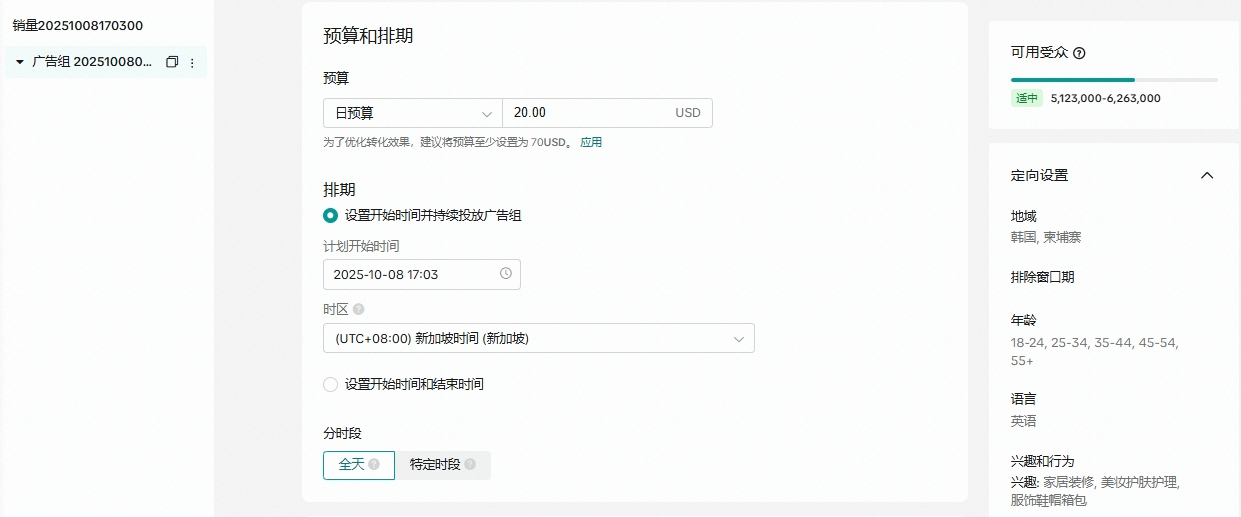The image size is (1241, 517).
Task: Click the help icon inside the 特定时段 button
Action: click(x=470, y=465)
